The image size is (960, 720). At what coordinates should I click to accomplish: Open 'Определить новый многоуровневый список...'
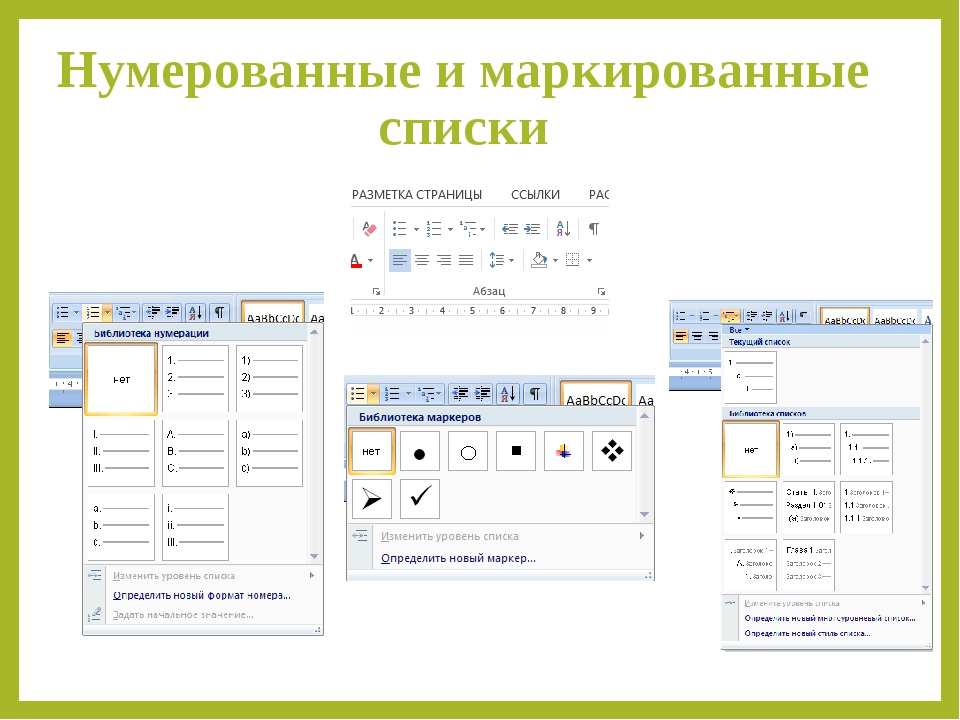pyautogui.click(x=830, y=618)
